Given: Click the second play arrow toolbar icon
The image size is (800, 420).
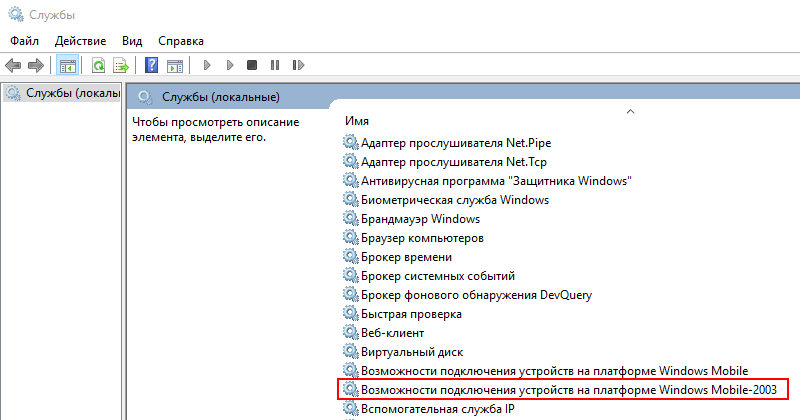Looking at the screenshot, I should pos(230,65).
